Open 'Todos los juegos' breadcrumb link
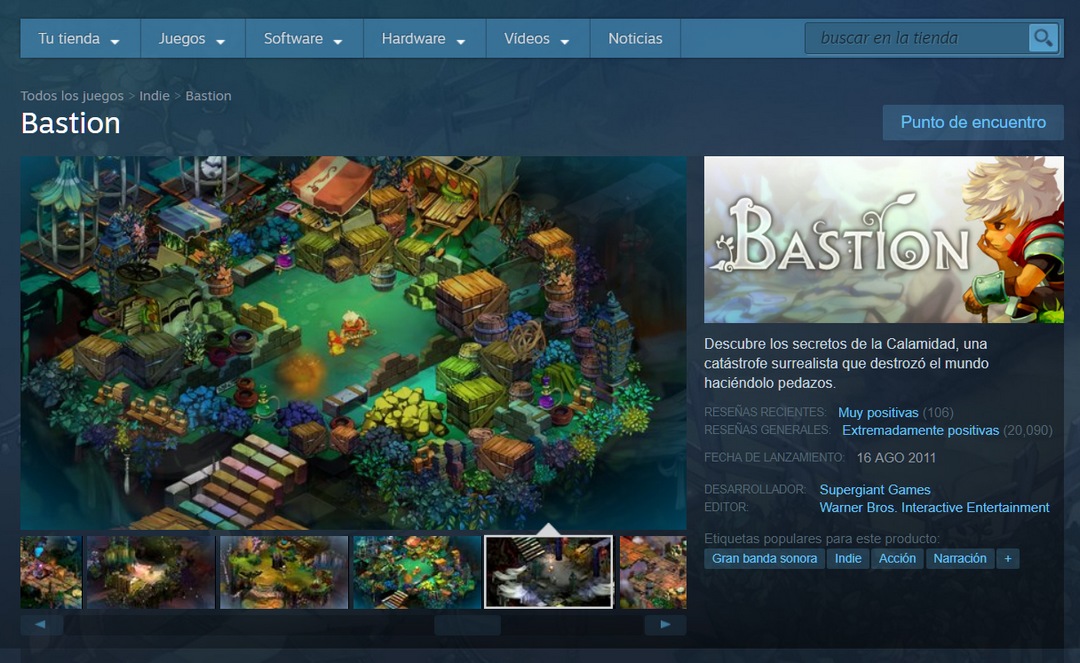The image size is (1080, 663). [72, 96]
